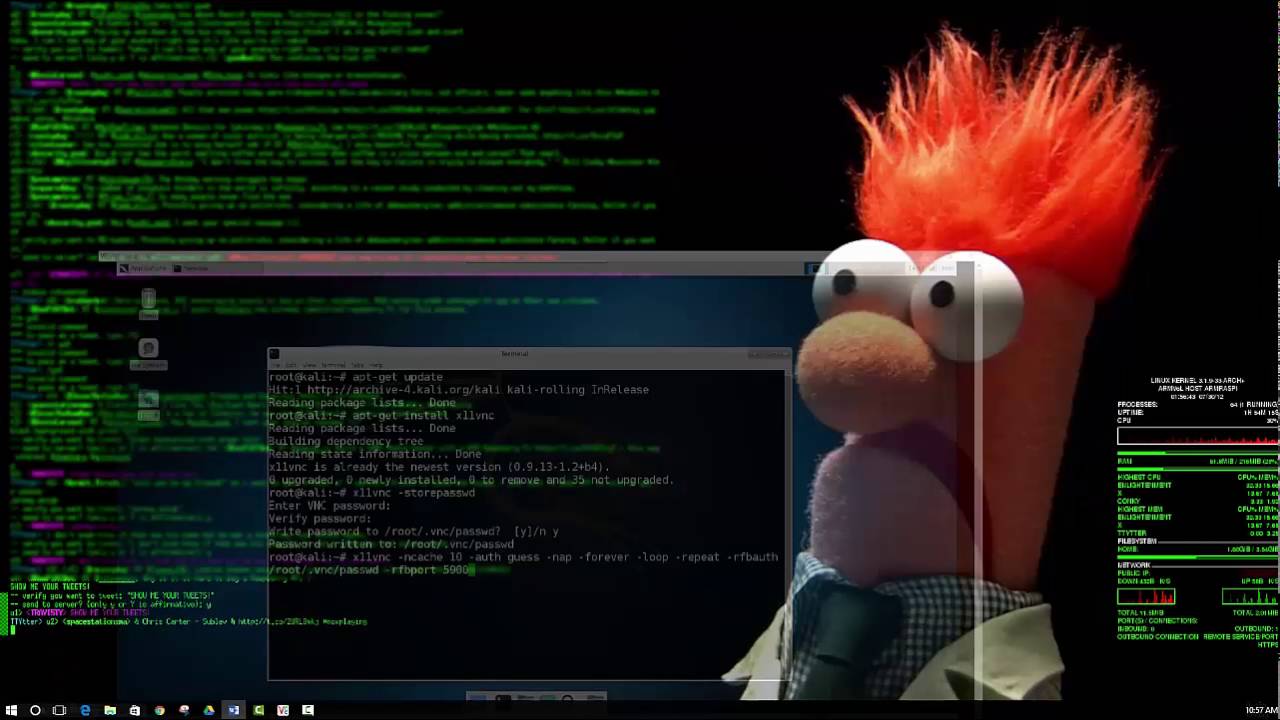Open the Applications menu in the Kali panel
The height and width of the screenshot is (720, 1280).
tap(144, 268)
